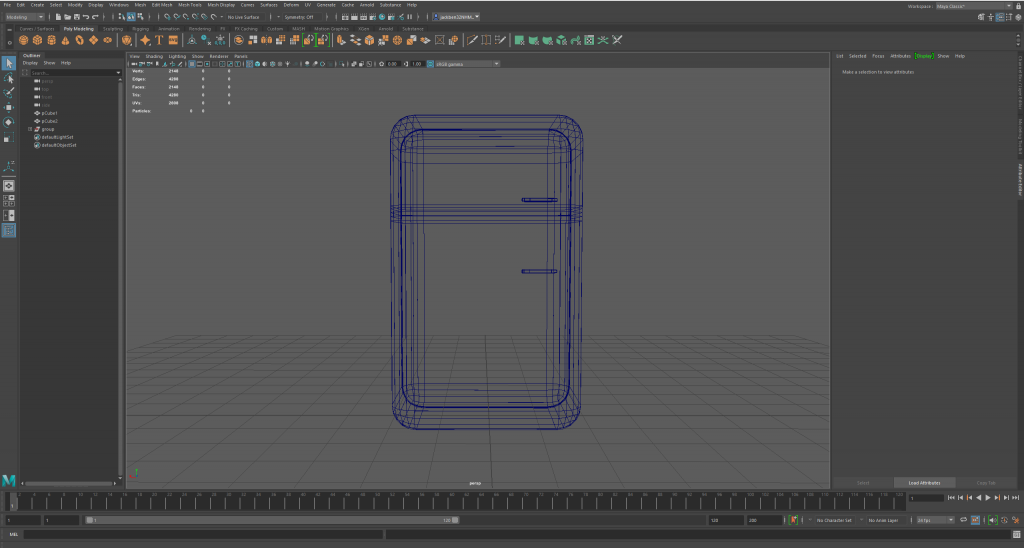Expand the group node in Outliner
The width and height of the screenshot is (1024, 548).
[x=30, y=129]
